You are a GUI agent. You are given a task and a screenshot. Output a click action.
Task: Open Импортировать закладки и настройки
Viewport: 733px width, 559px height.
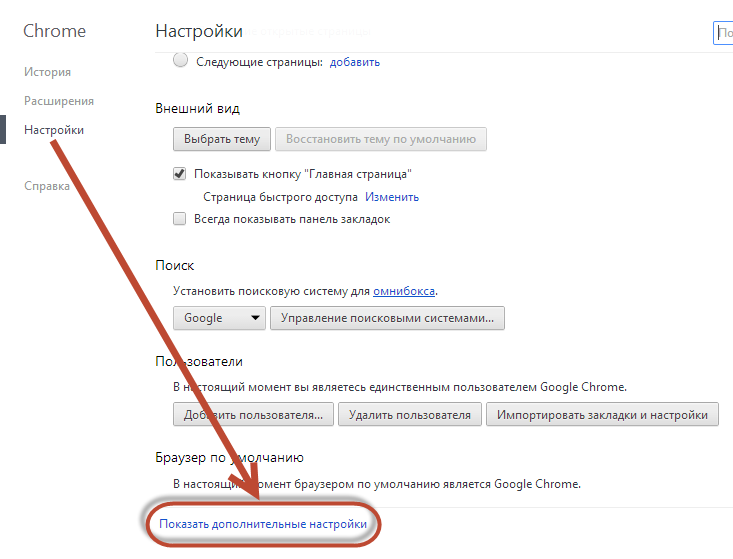(x=602, y=415)
